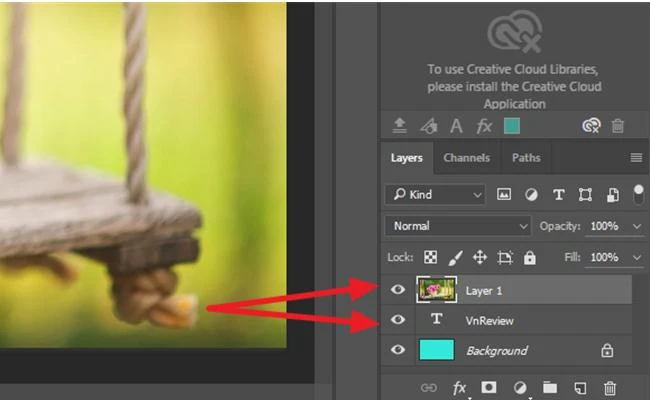Click the link layers chain icon
The image size is (650, 400).
click(x=429, y=388)
